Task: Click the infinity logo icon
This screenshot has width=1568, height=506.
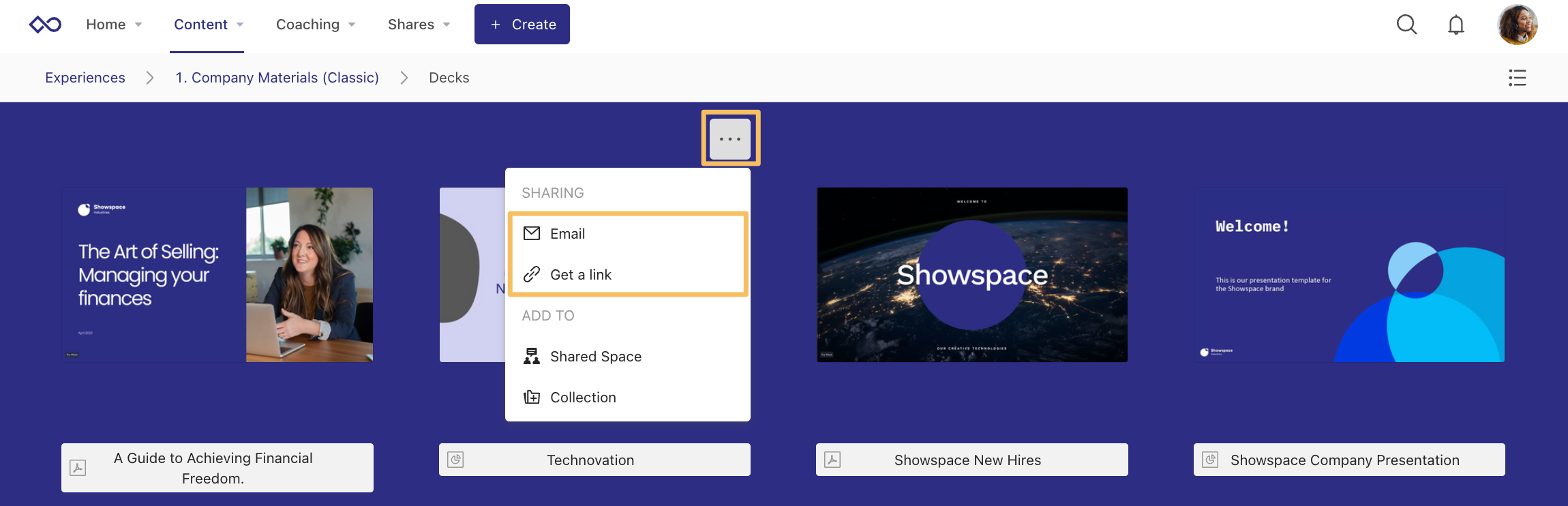Action: pos(46,25)
